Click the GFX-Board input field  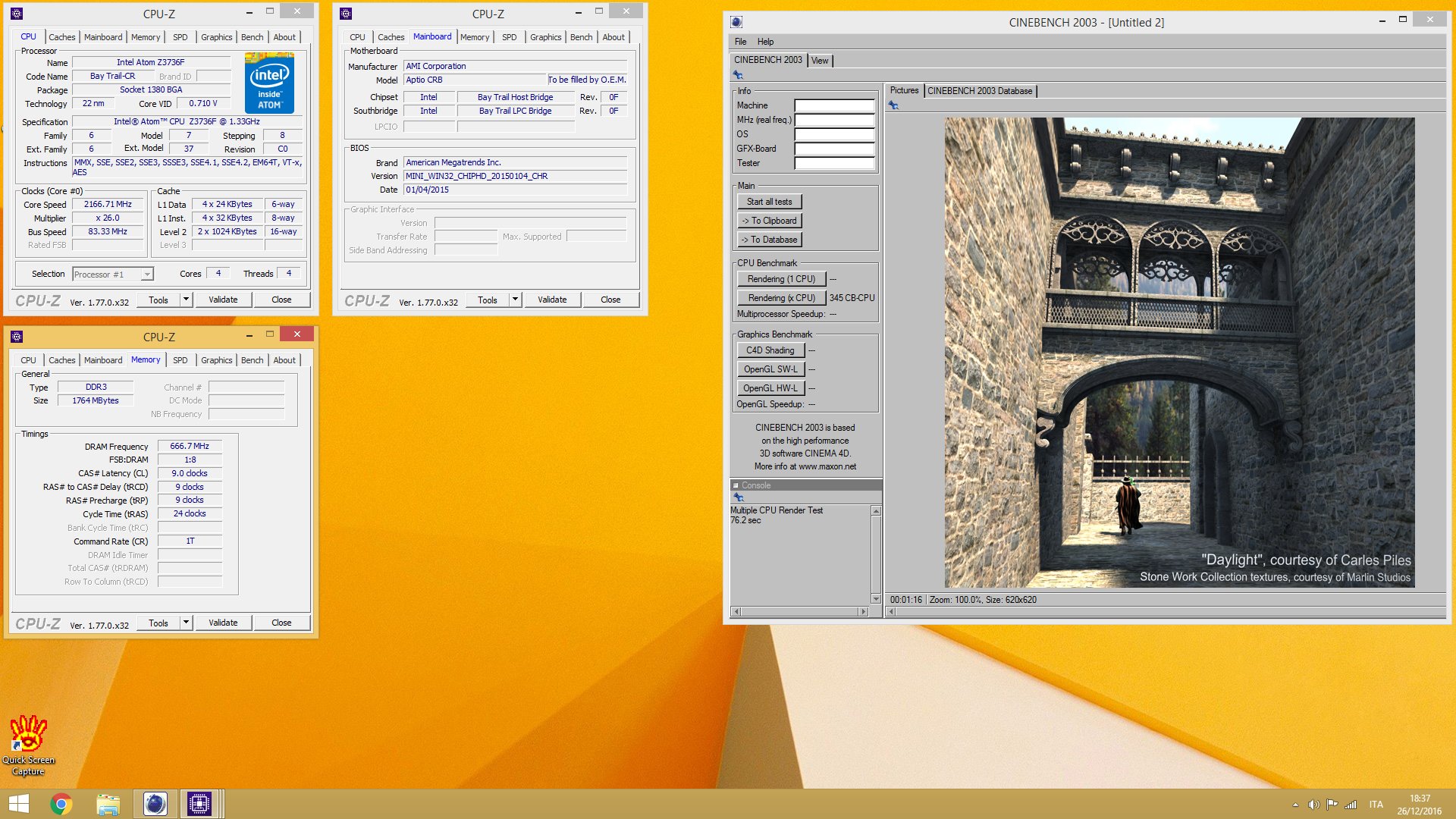[834, 149]
